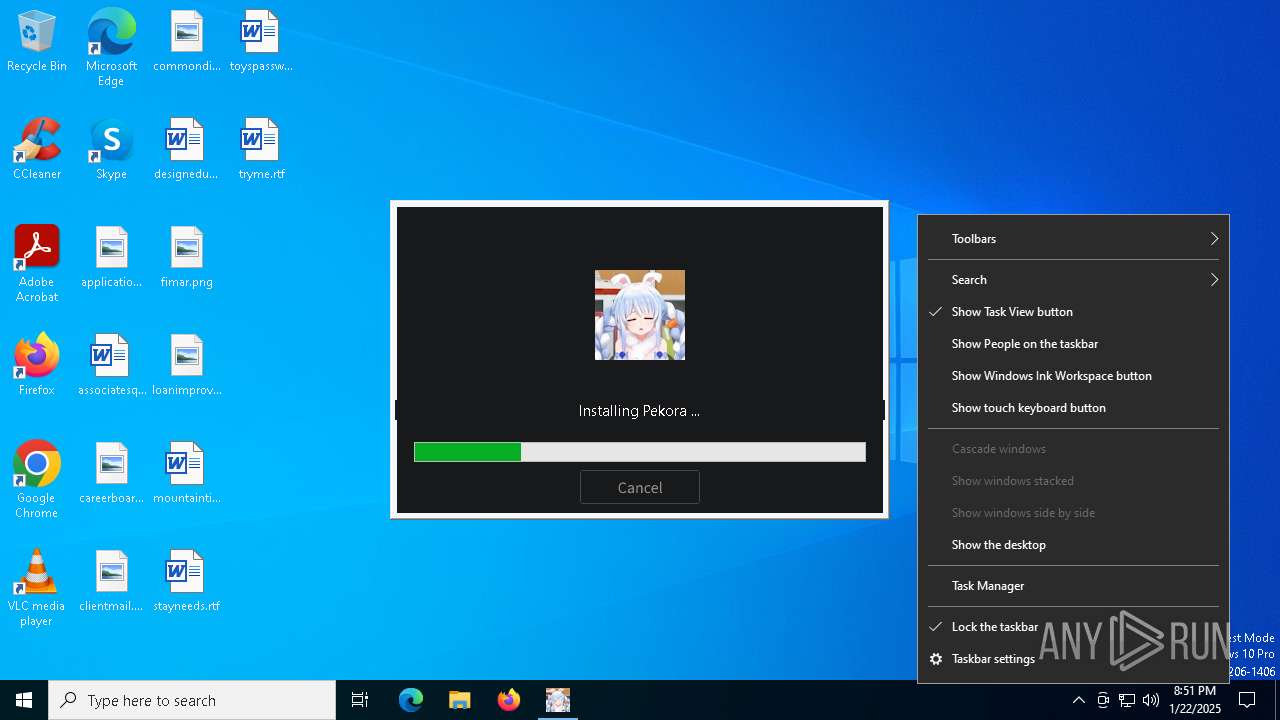
Task: Open the Adobe Acrobat desktop shortcut
Action: click(x=37, y=264)
